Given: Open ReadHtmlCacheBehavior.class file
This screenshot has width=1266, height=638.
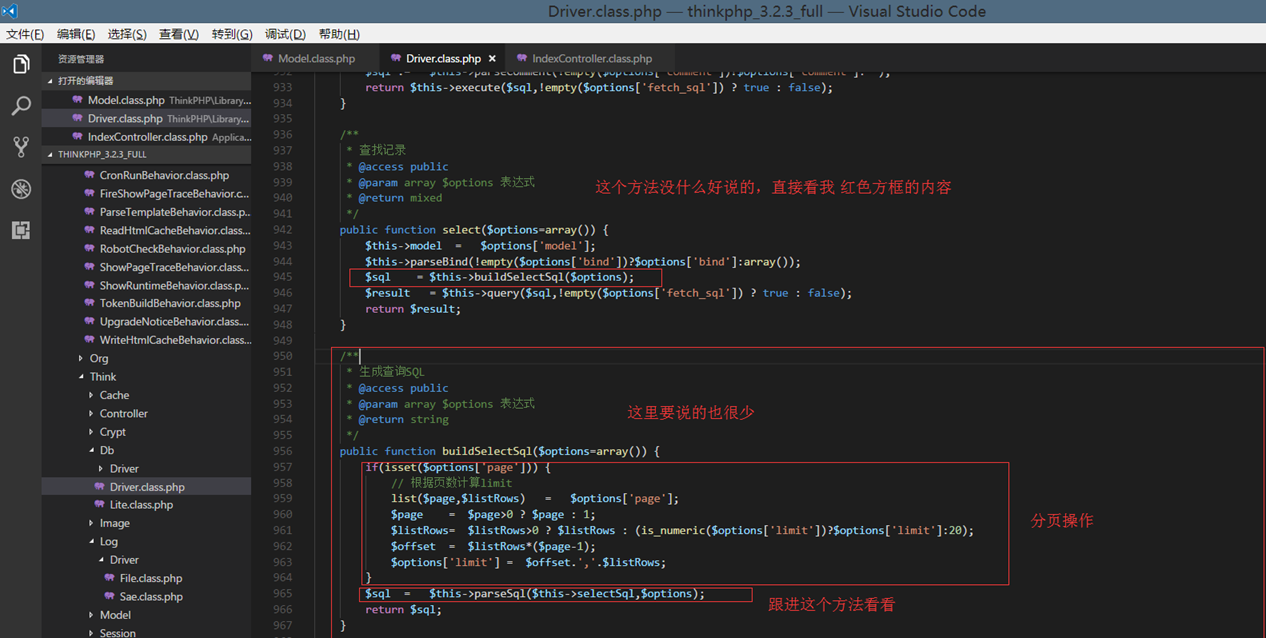Looking at the screenshot, I should point(174,230).
